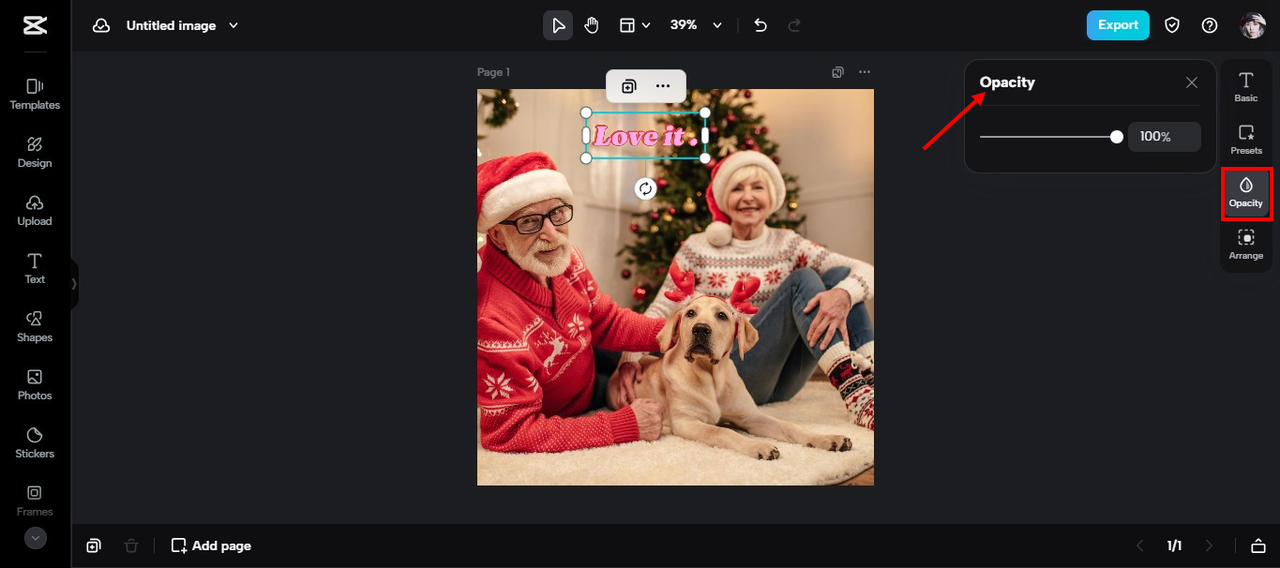This screenshot has width=1280, height=568.
Task: Open the Shapes panel
Action: pyautogui.click(x=35, y=326)
